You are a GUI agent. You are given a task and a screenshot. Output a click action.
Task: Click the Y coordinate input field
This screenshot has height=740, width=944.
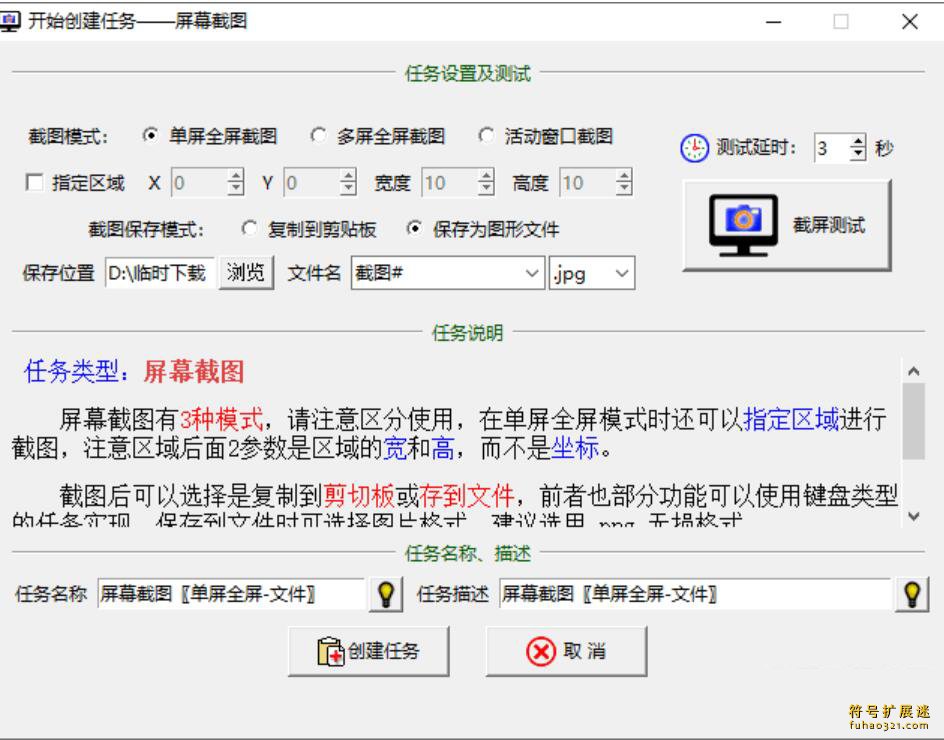[312, 182]
